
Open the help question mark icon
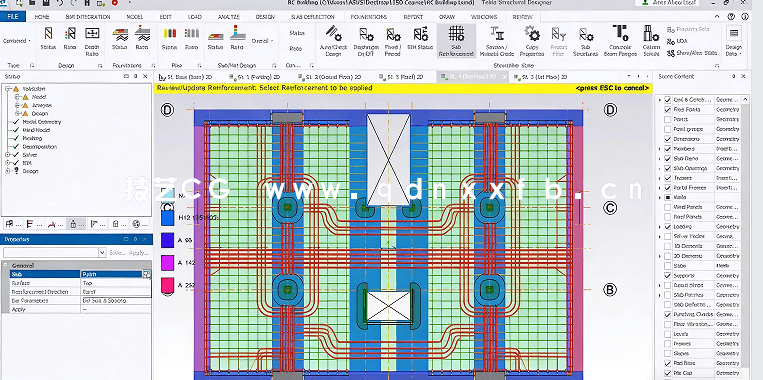(731, 17)
